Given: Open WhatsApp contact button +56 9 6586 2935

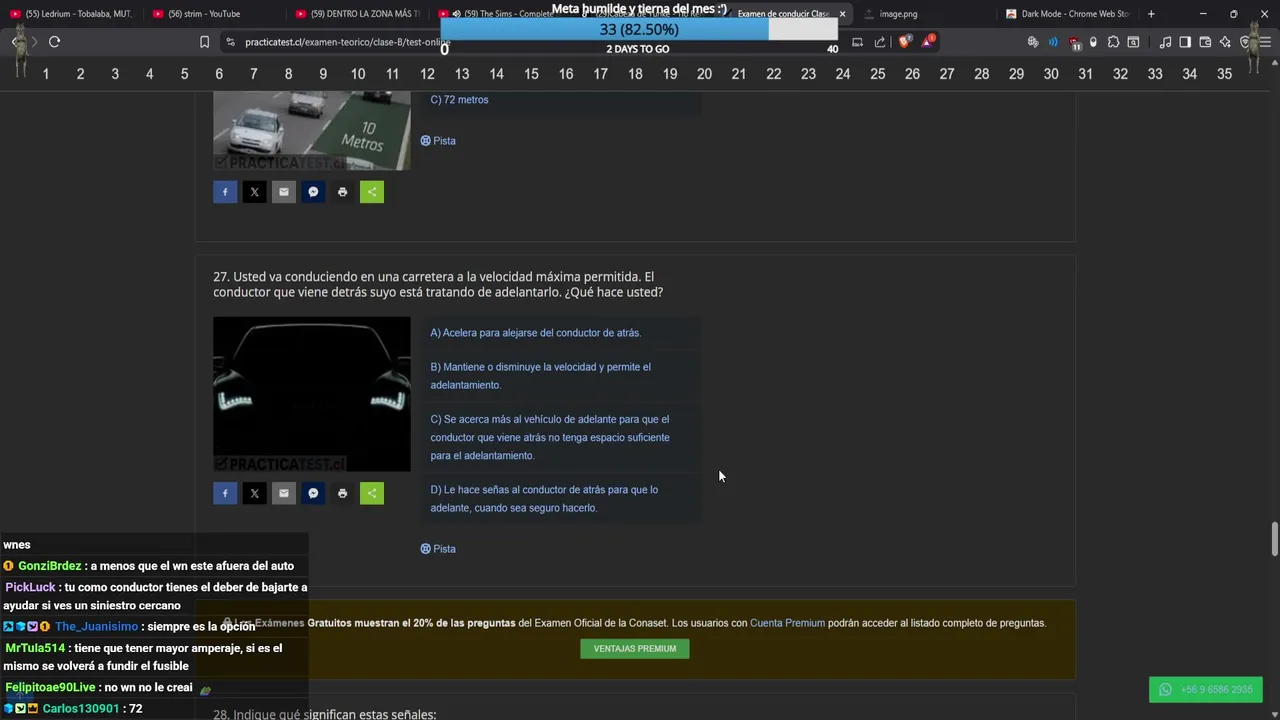Looking at the screenshot, I should [1206, 690].
